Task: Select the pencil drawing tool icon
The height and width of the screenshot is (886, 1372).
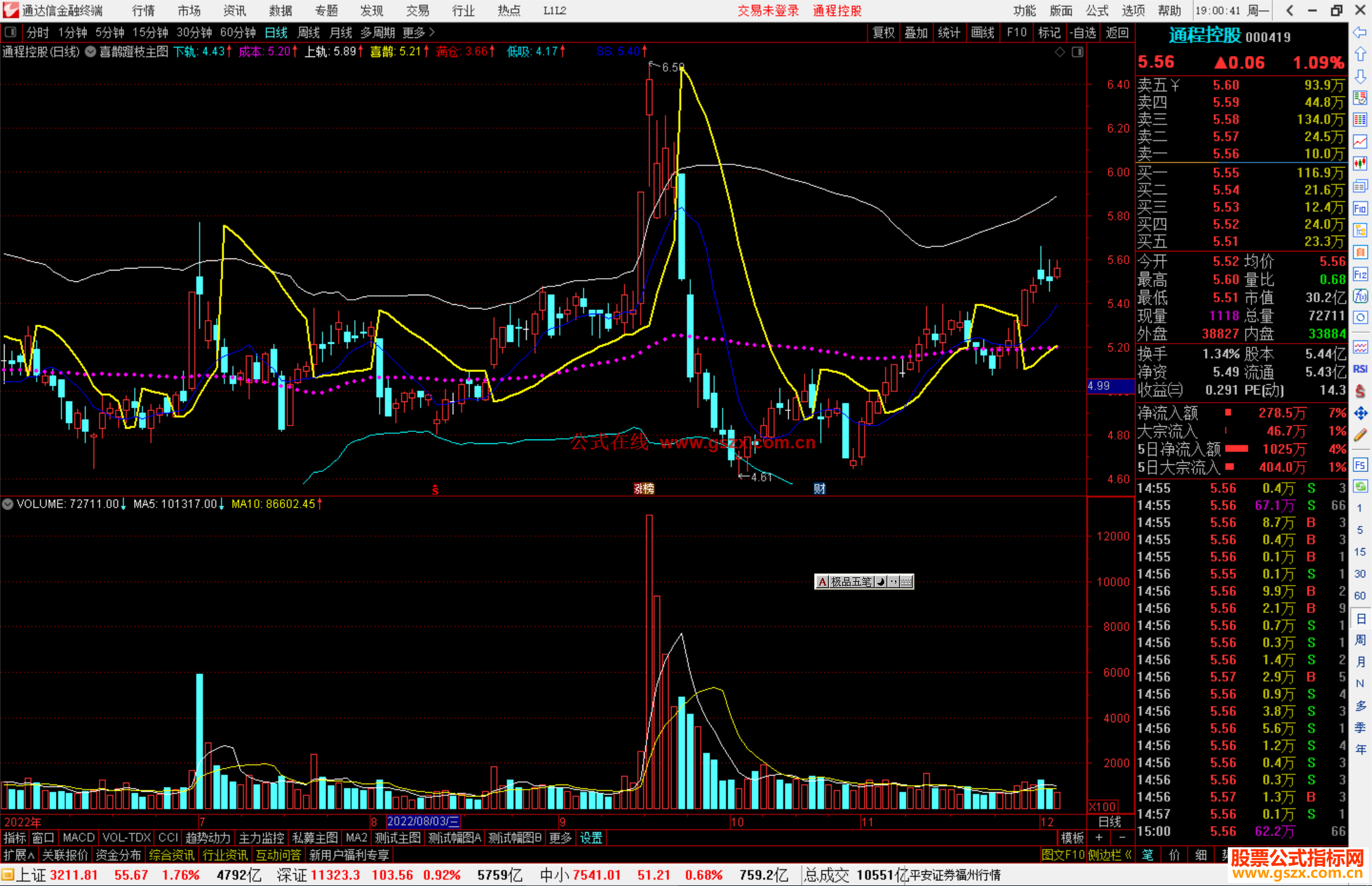Action: (1360, 436)
